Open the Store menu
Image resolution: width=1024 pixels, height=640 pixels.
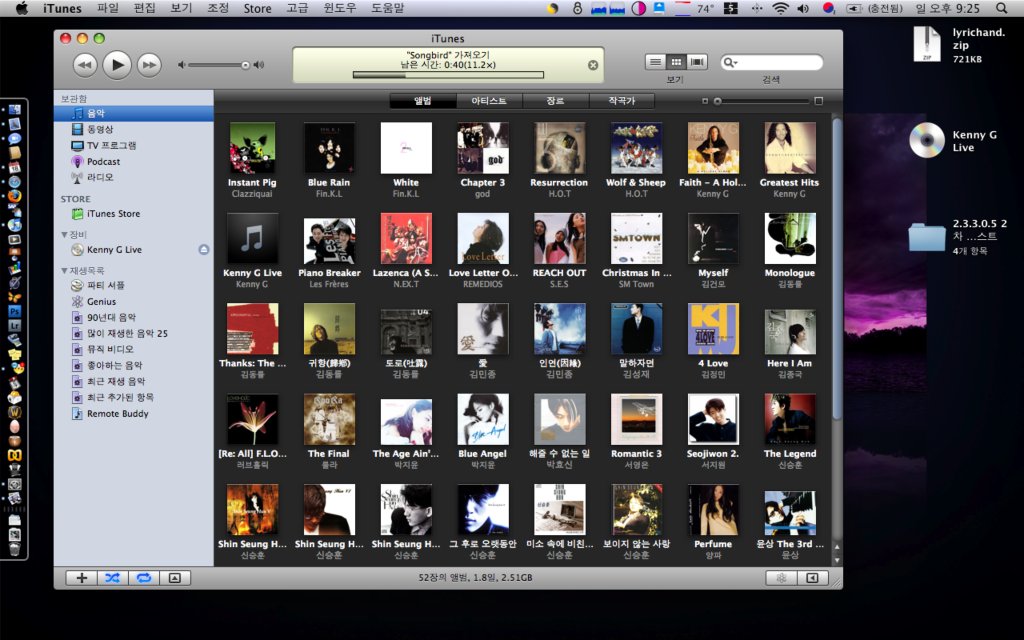click(257, 8)
